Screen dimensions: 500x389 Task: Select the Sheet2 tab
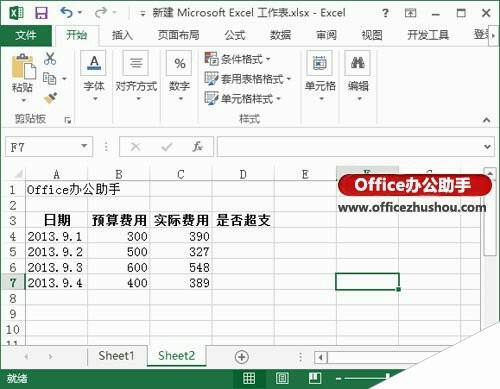(x=176, y=356)
